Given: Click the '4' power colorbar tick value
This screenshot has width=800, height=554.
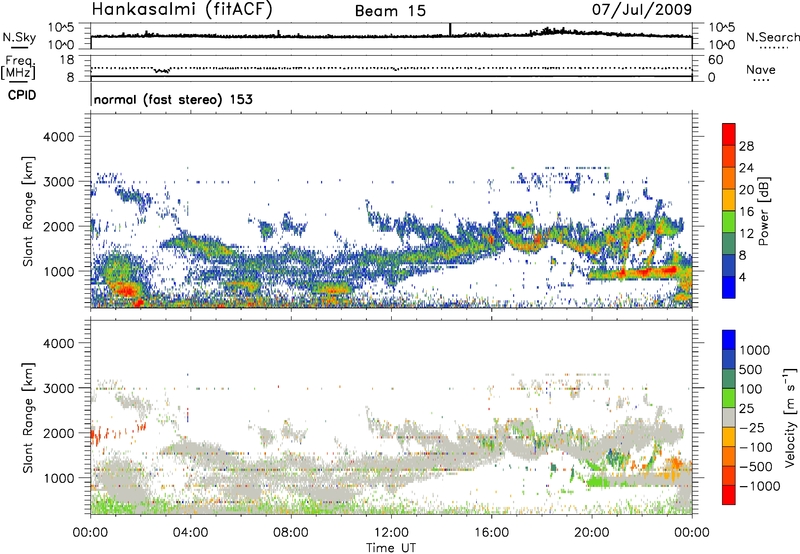Looking at the screenshot, I should 742,277.
